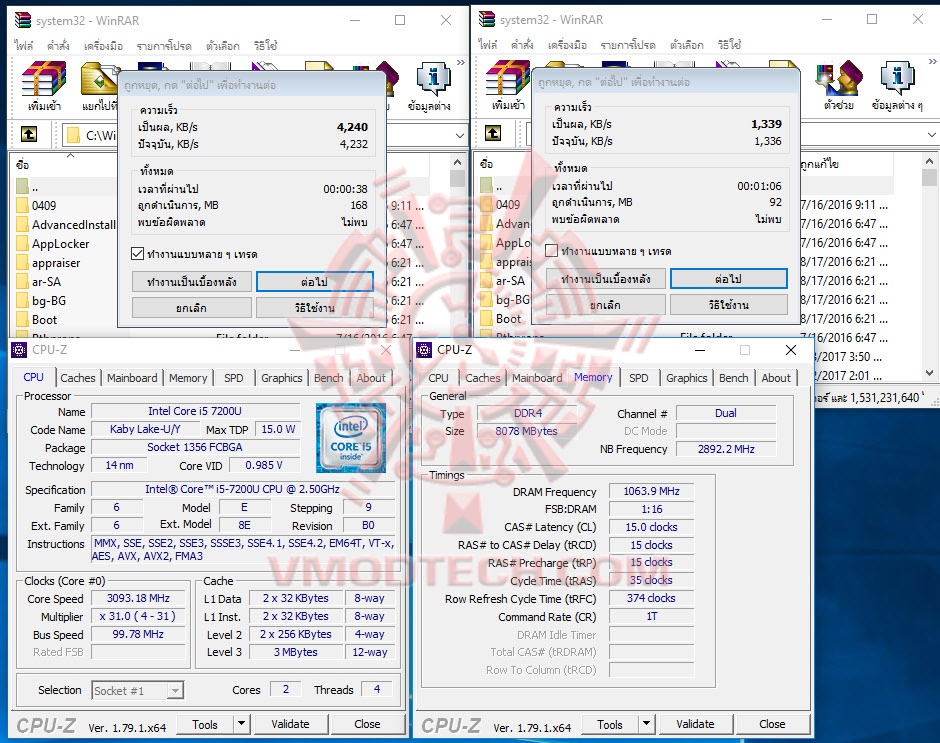This screenshot has height=743, width=940.
Task: Click the Intel Core i5 logo badge
Action: [351, 438]
